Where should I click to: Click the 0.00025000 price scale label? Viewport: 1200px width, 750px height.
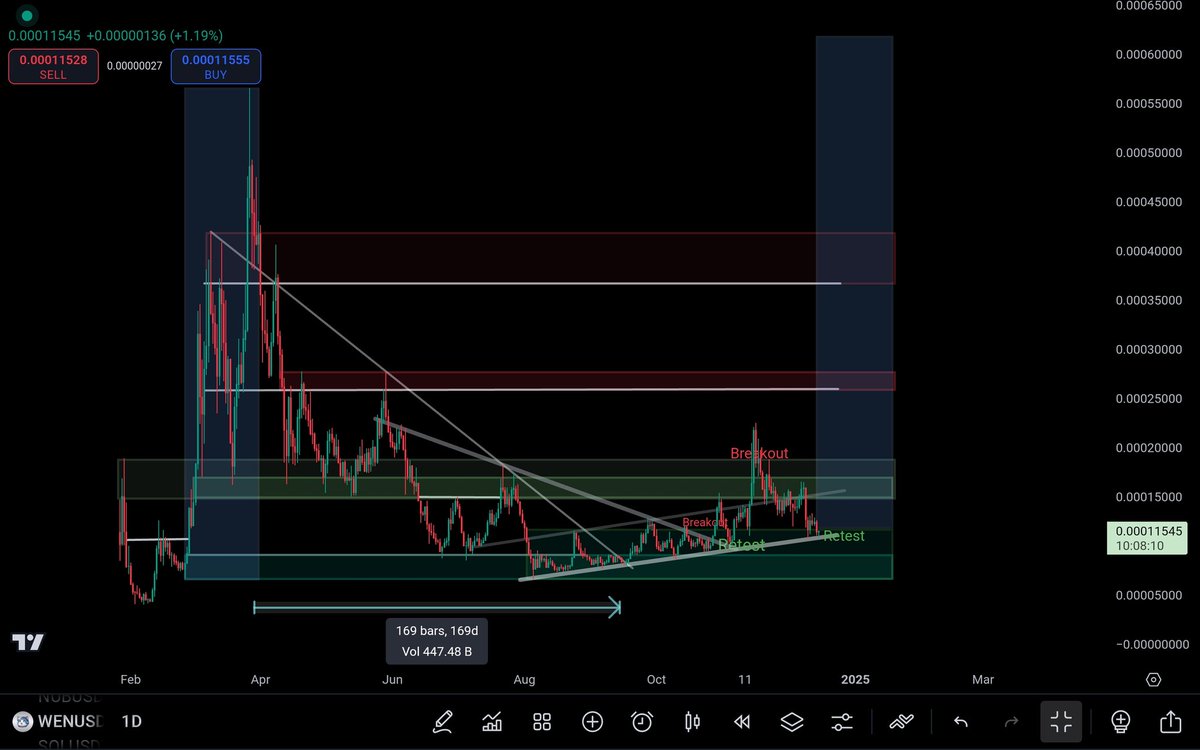[x=1150, y=399]
